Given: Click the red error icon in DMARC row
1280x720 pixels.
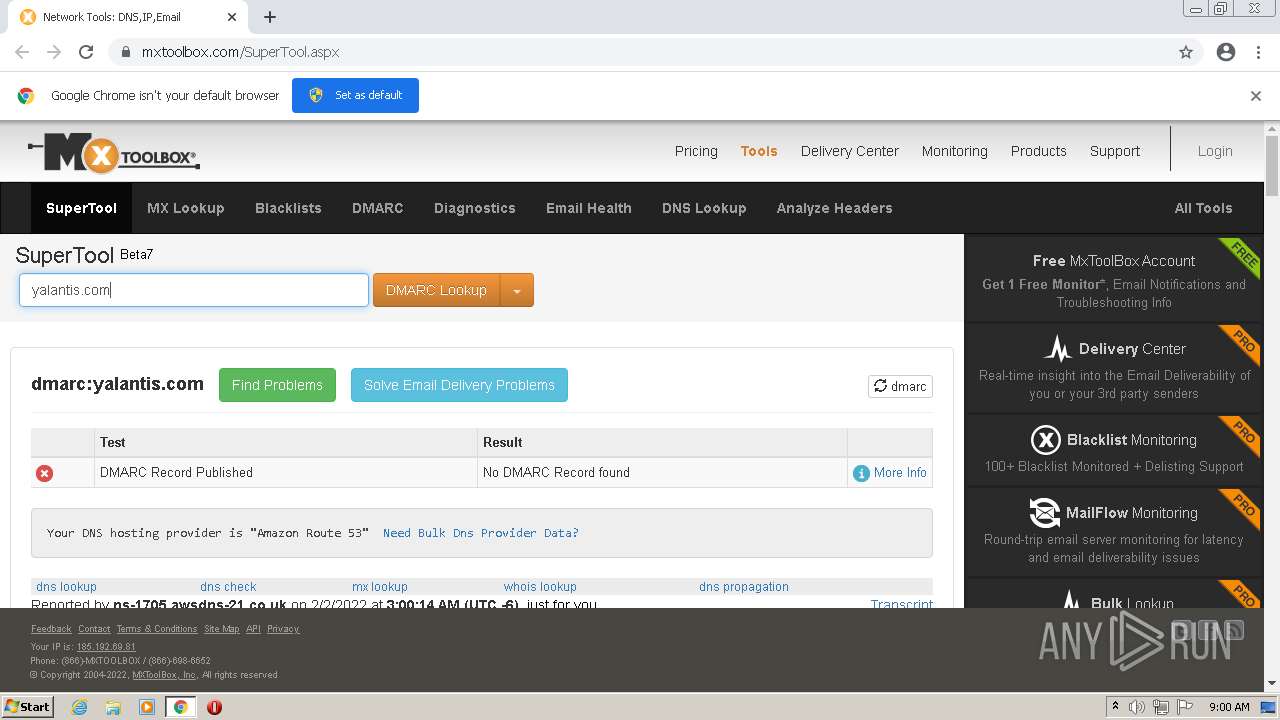Looking at the screenshot, I should (x=44, y=473).
